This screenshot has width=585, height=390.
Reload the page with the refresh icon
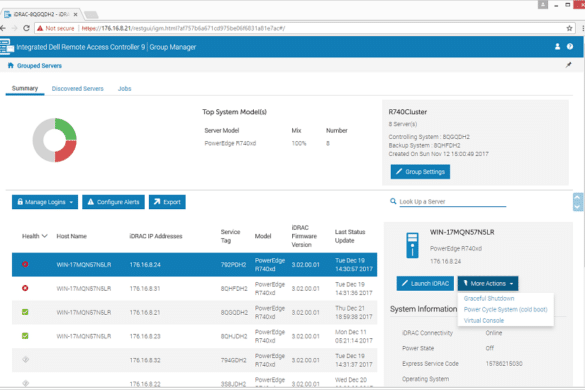click(26, 28)
